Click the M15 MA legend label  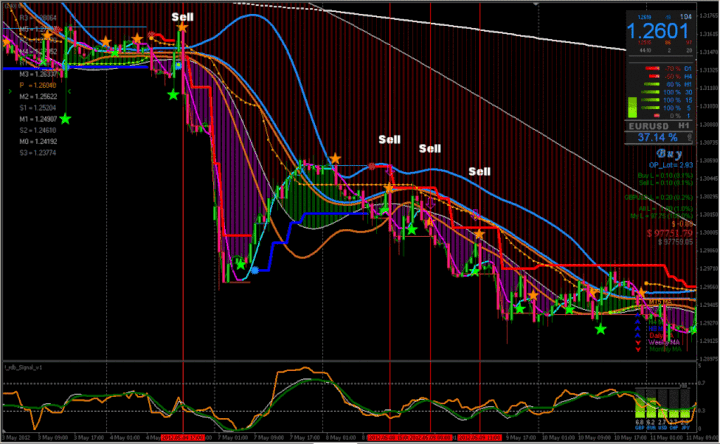pos(660,302)
